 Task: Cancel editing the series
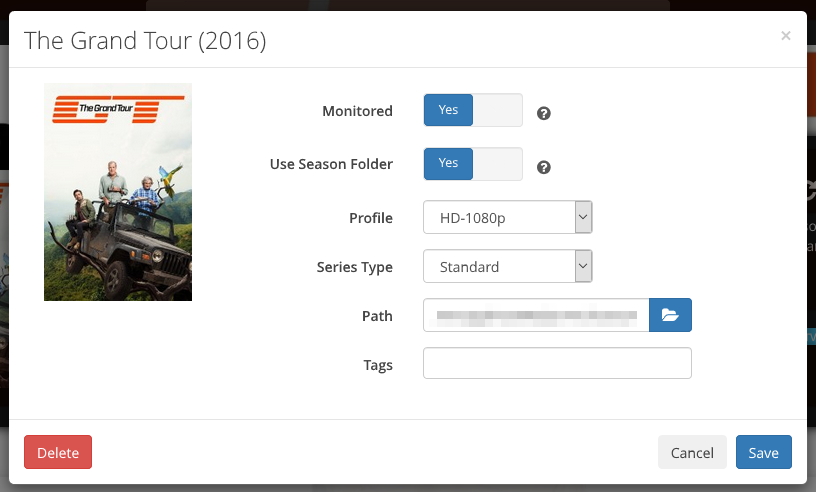692,452
